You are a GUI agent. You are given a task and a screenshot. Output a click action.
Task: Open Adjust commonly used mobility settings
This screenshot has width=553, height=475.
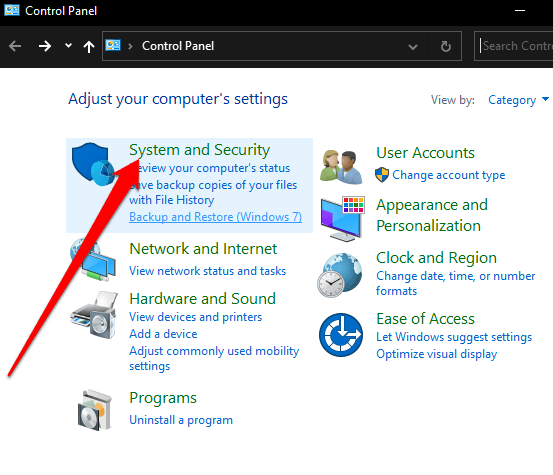pos(214,358)
